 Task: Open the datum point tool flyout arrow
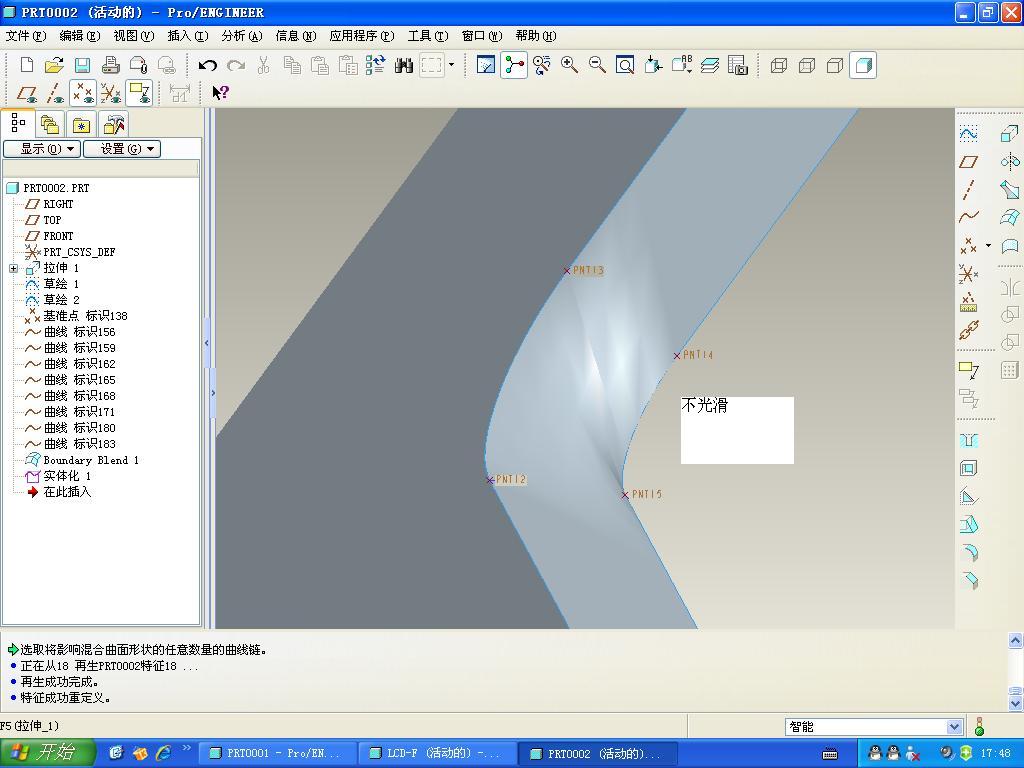pyautogui.click(x=988, y=246)
